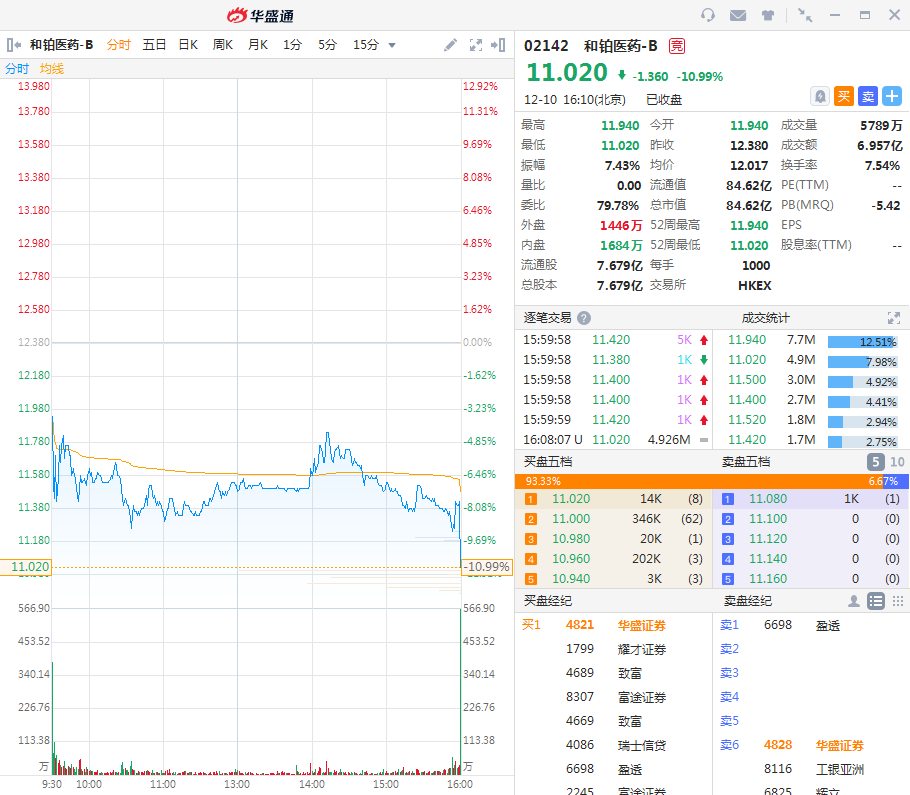Open more timeframe options dropdown arrow
The height and width of the screenshot is (795, 910).
click(x=392, y=45)
